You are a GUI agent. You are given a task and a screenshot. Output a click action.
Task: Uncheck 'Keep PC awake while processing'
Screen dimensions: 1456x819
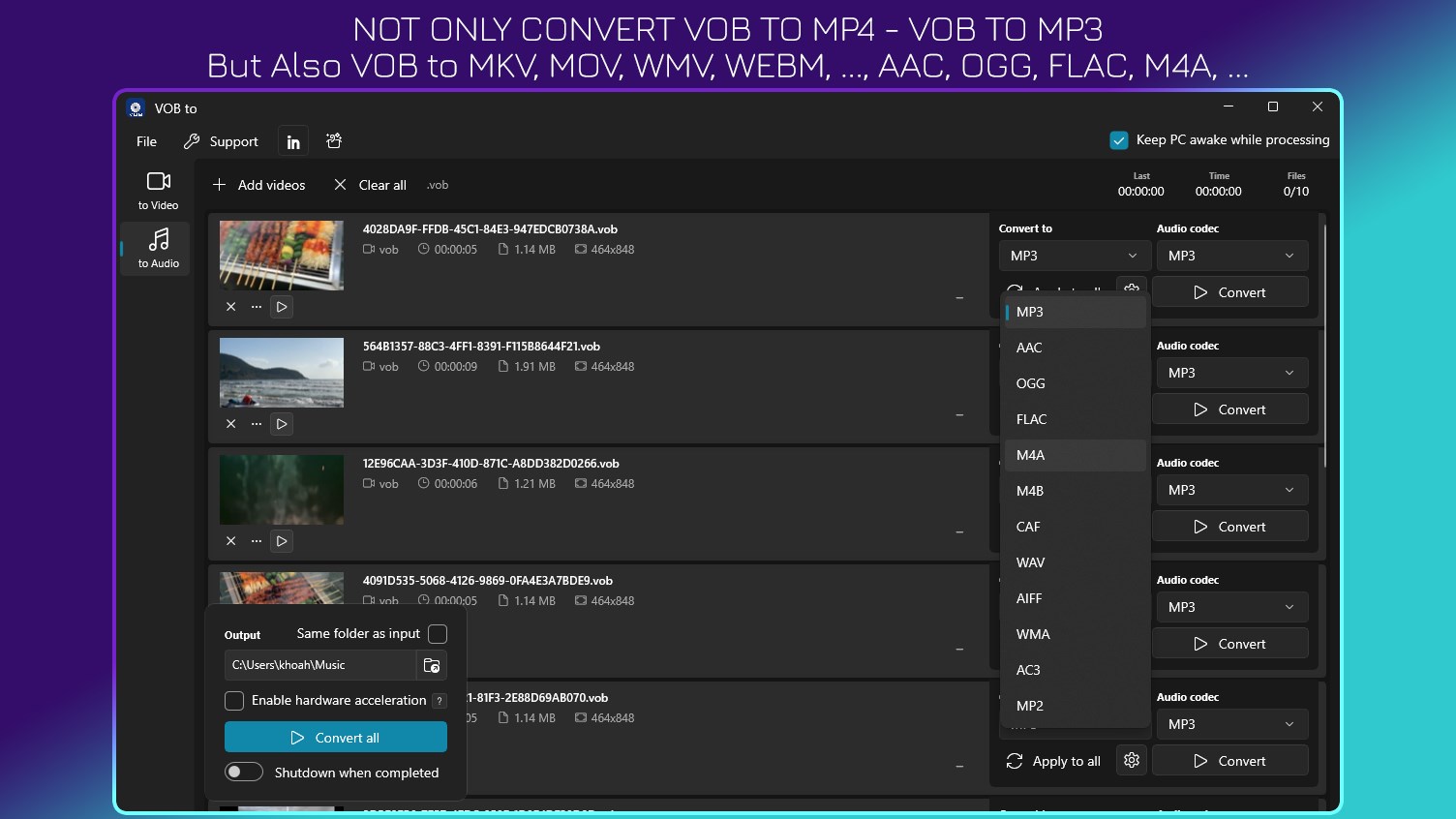click(1119, 139)
